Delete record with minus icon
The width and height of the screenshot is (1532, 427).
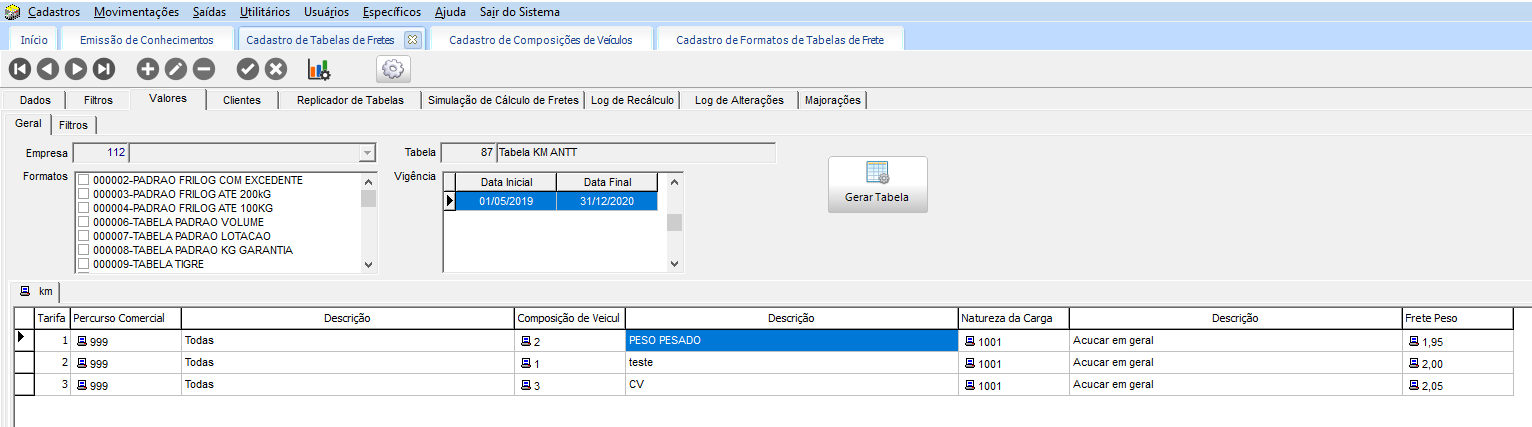coord(203,69)
